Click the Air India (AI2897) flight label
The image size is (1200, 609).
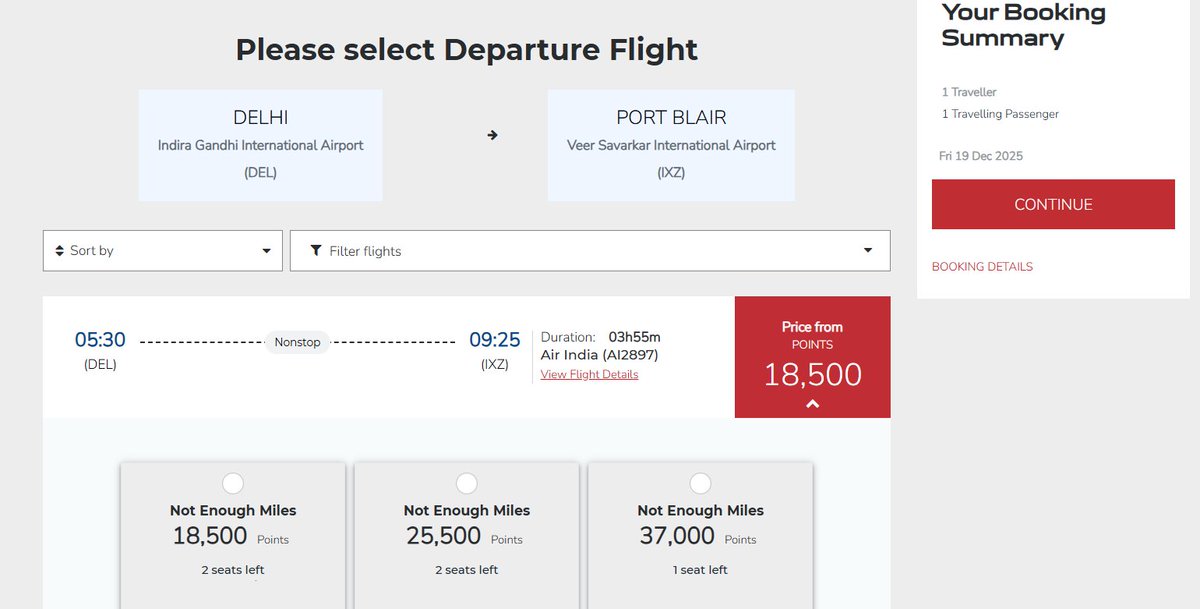(599, 355)
